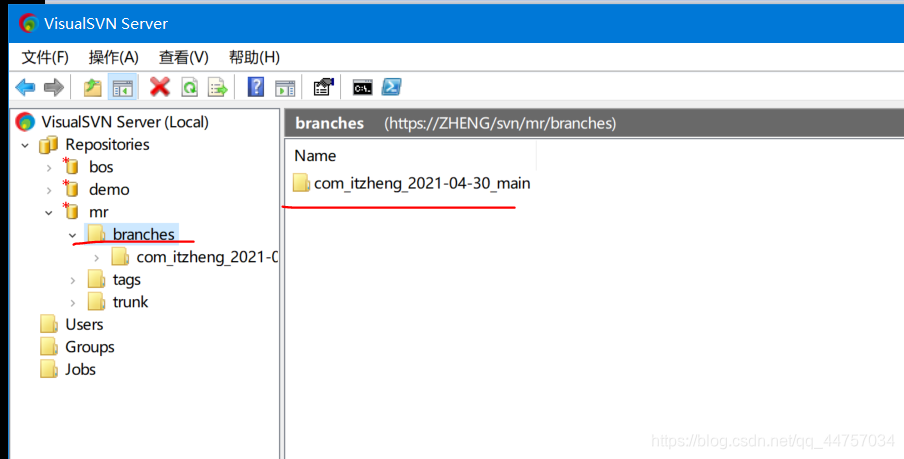Collapse the branches folder chevron

(x=73, y=235)
